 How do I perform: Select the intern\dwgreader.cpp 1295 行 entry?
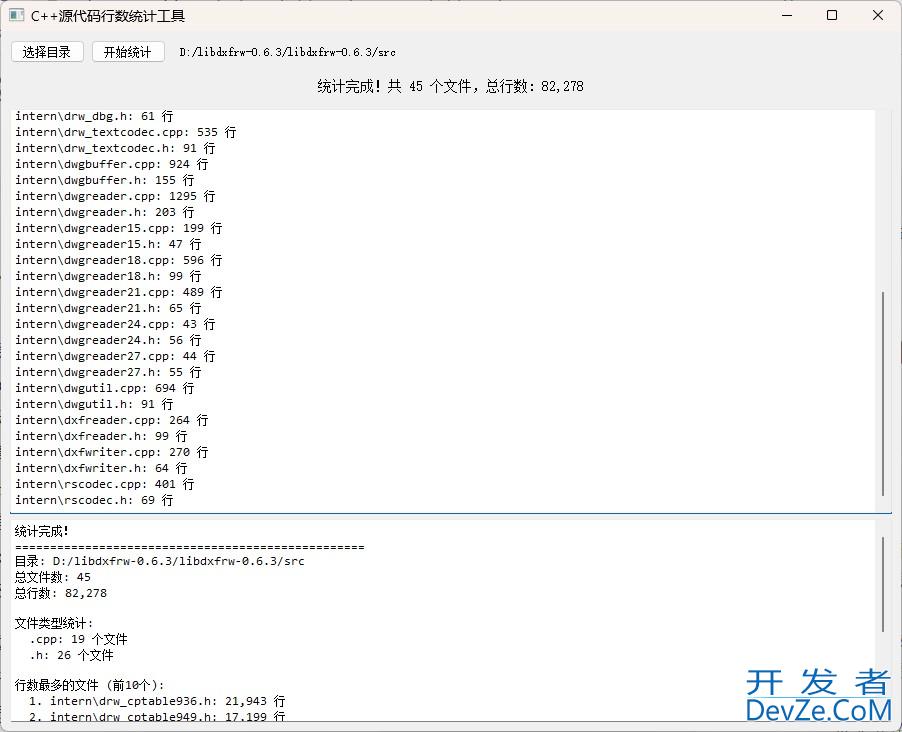pyautogui.click(x=115, y=196)
